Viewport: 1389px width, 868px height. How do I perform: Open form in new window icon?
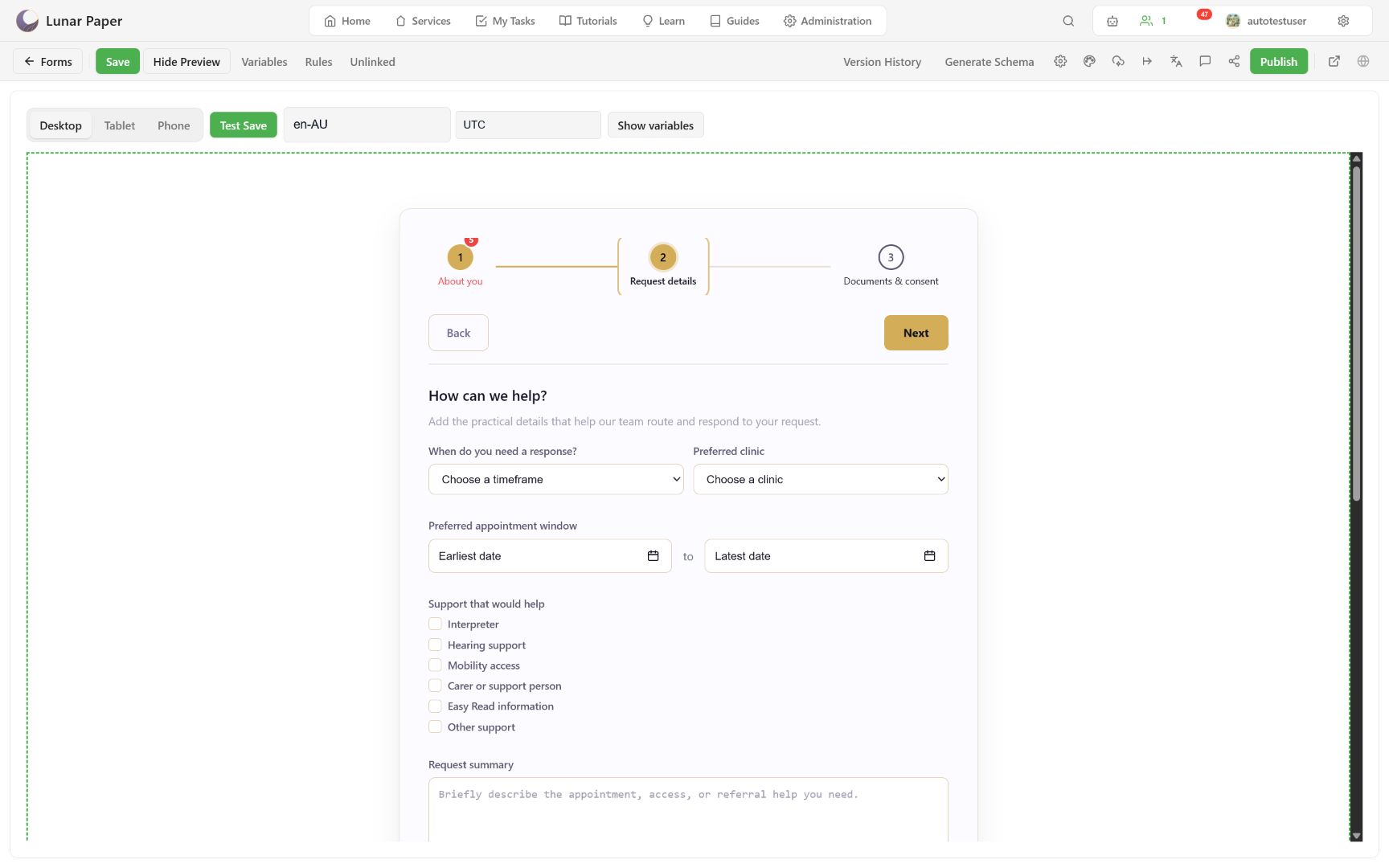coord(1334,61)
